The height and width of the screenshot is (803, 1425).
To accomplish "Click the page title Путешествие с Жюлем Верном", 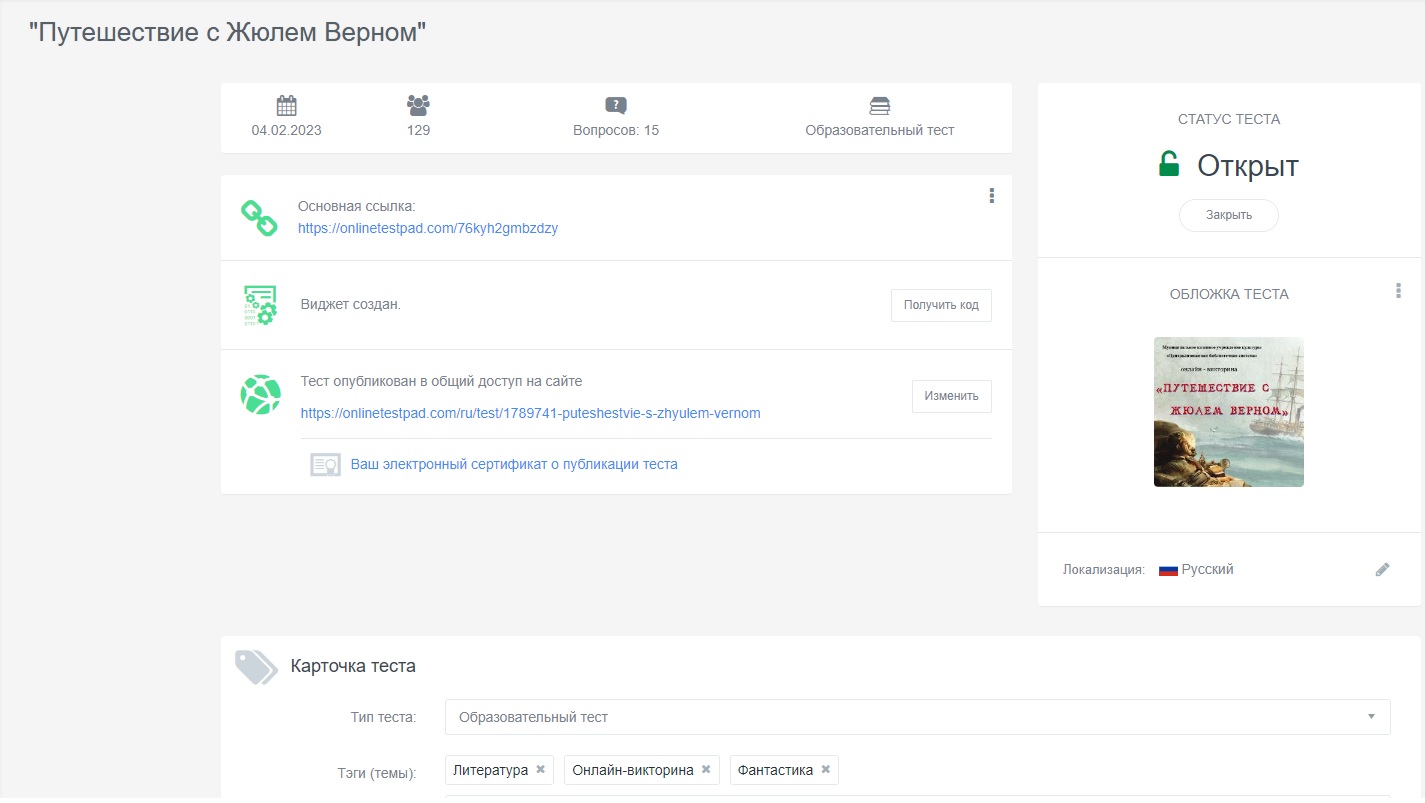I will tap(228, 33).
